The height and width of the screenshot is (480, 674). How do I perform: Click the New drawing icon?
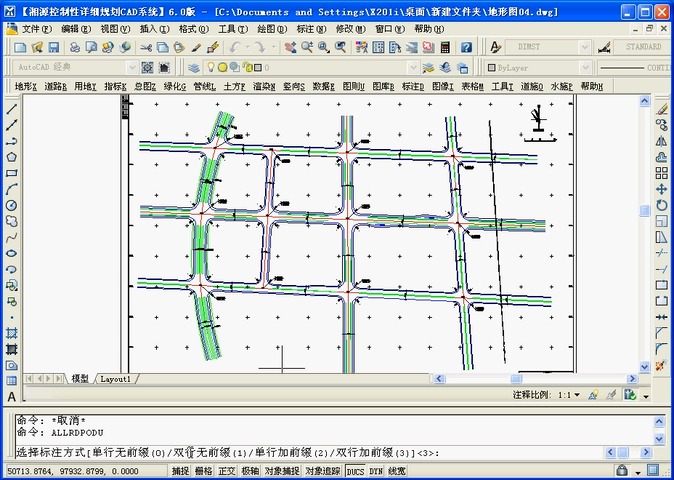[x=20, y=47]
